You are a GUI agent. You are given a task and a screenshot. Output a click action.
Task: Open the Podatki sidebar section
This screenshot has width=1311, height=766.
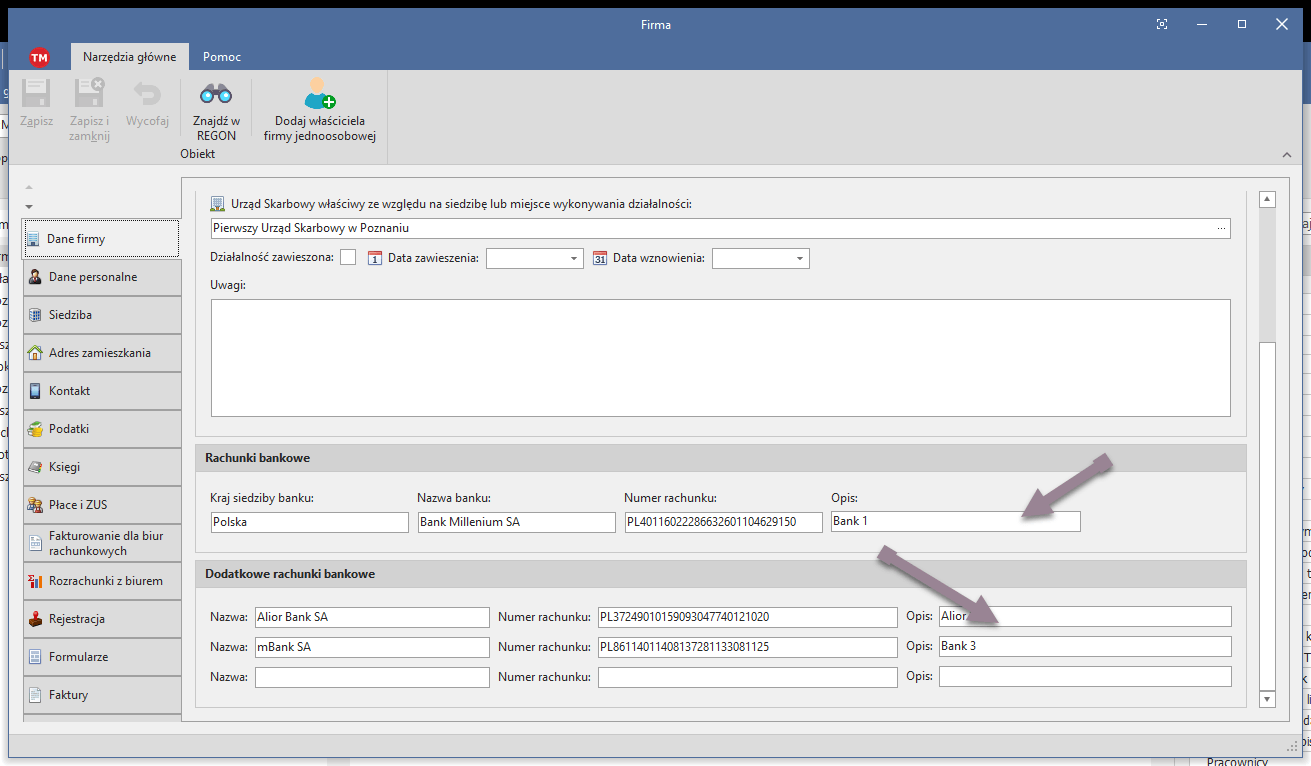tap(102, 429)
